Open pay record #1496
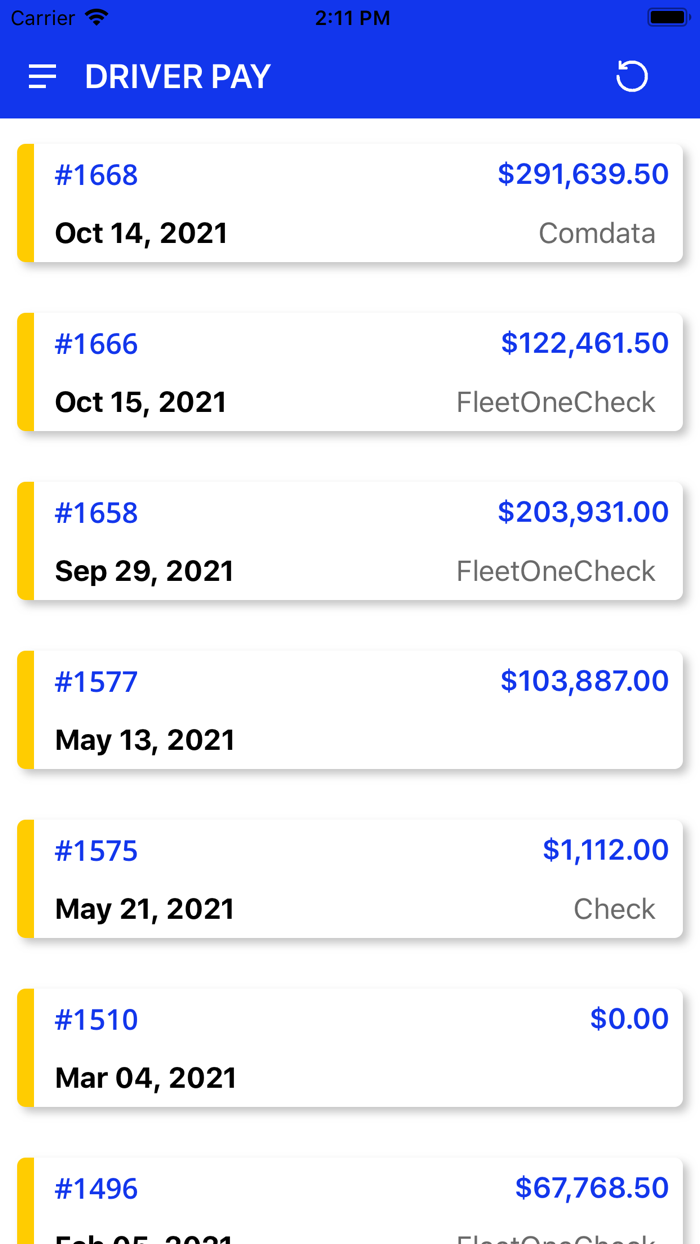 click(x=95, y=1188)
